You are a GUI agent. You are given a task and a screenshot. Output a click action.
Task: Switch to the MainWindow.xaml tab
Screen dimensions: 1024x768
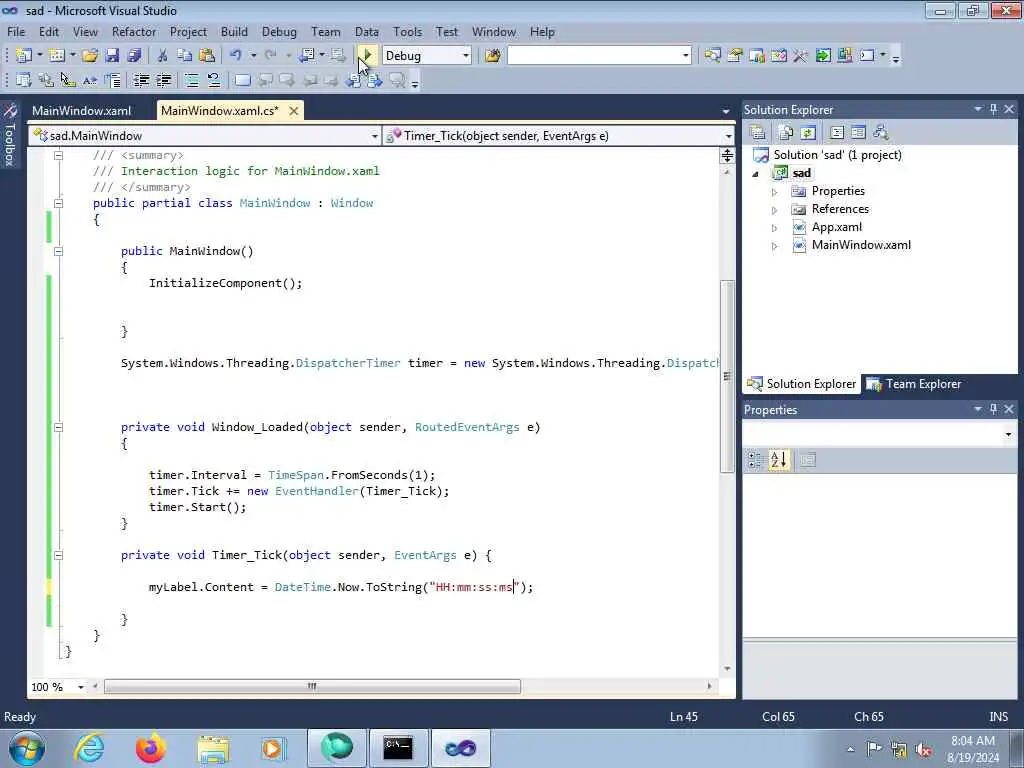(82, 110)
